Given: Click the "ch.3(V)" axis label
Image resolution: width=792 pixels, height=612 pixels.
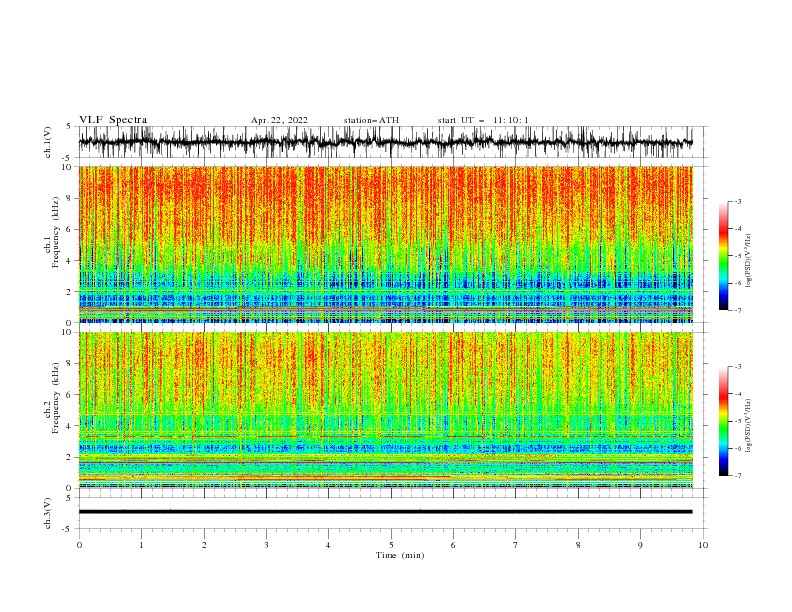Looking at the screenshot, I should pos(48,513).
